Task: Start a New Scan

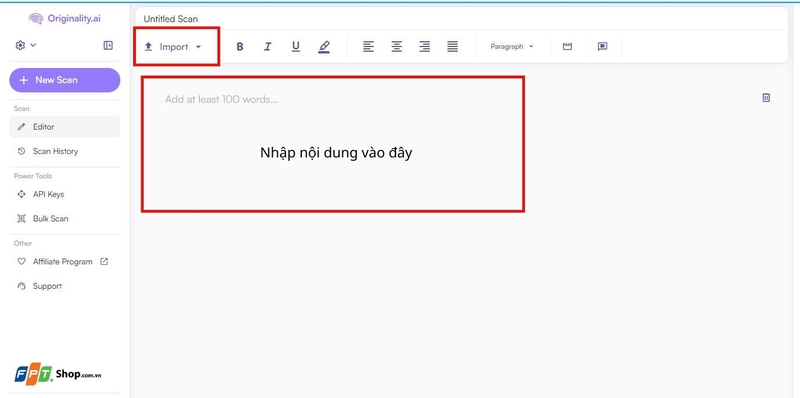Action: (x=65, y=80)
